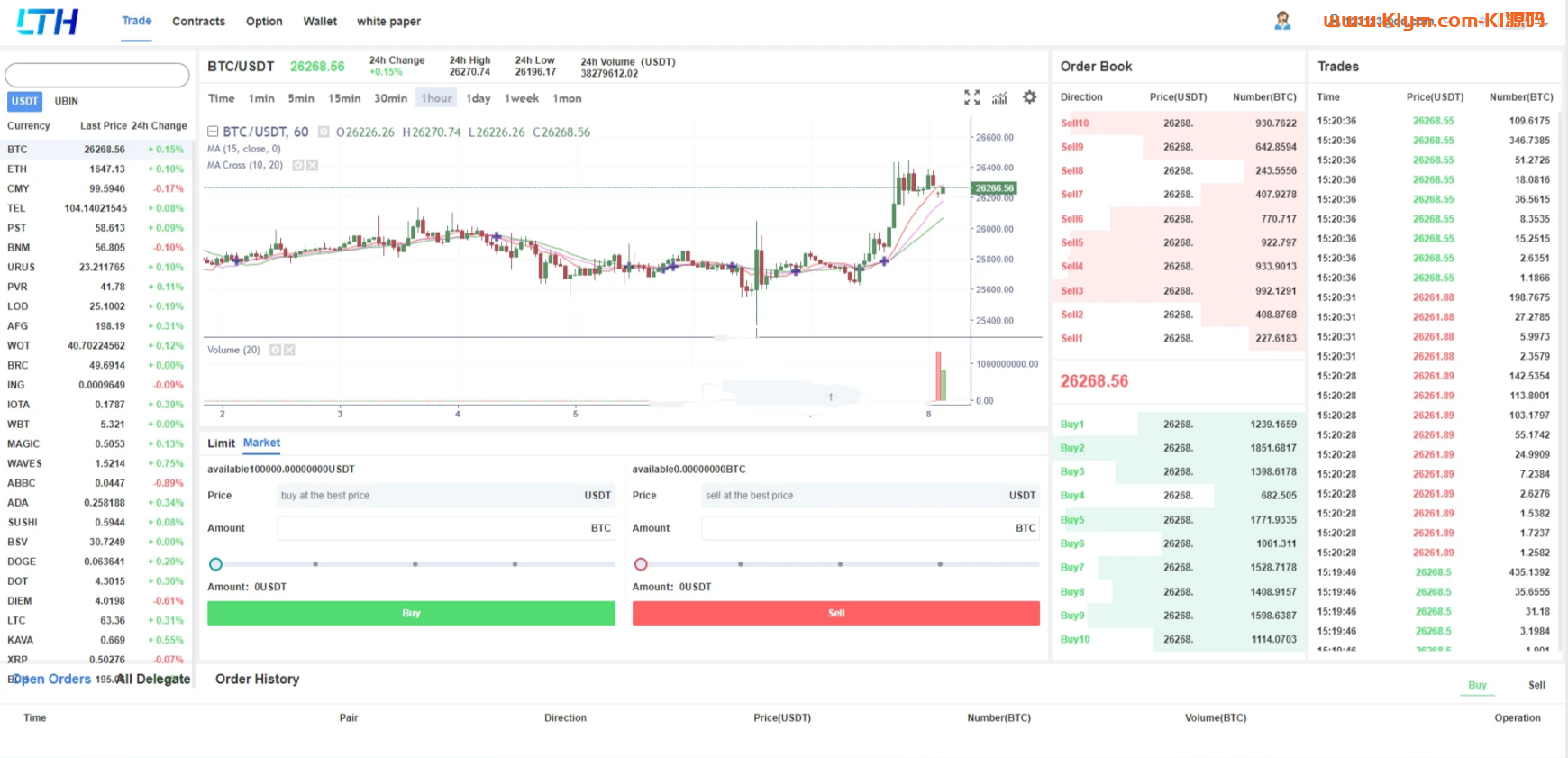Choose LTC from the currency list
This screenshot has width=1568, height=758.
click(x=97, y=621)
